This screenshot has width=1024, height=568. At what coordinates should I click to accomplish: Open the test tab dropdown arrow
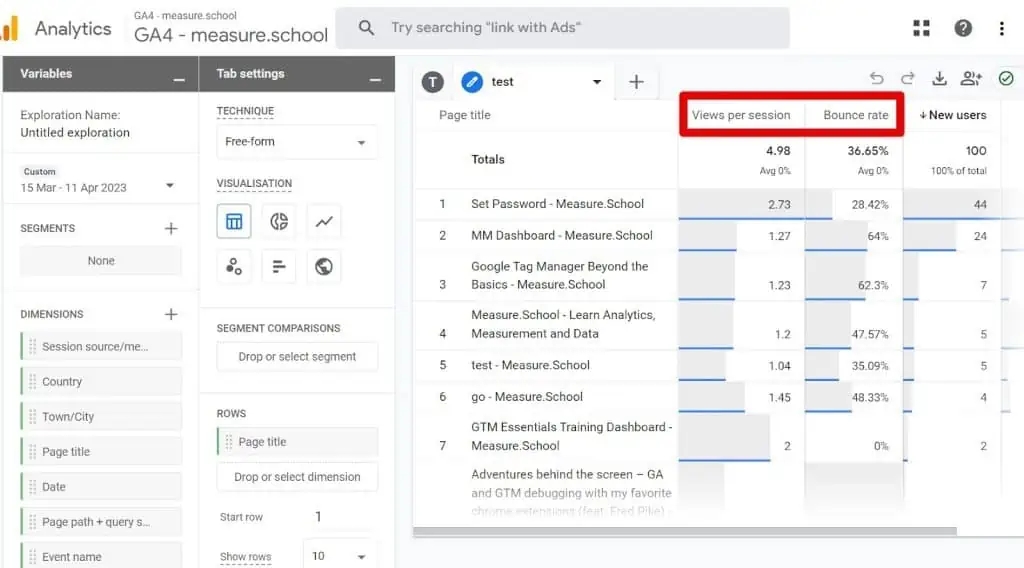click(596, 82)
